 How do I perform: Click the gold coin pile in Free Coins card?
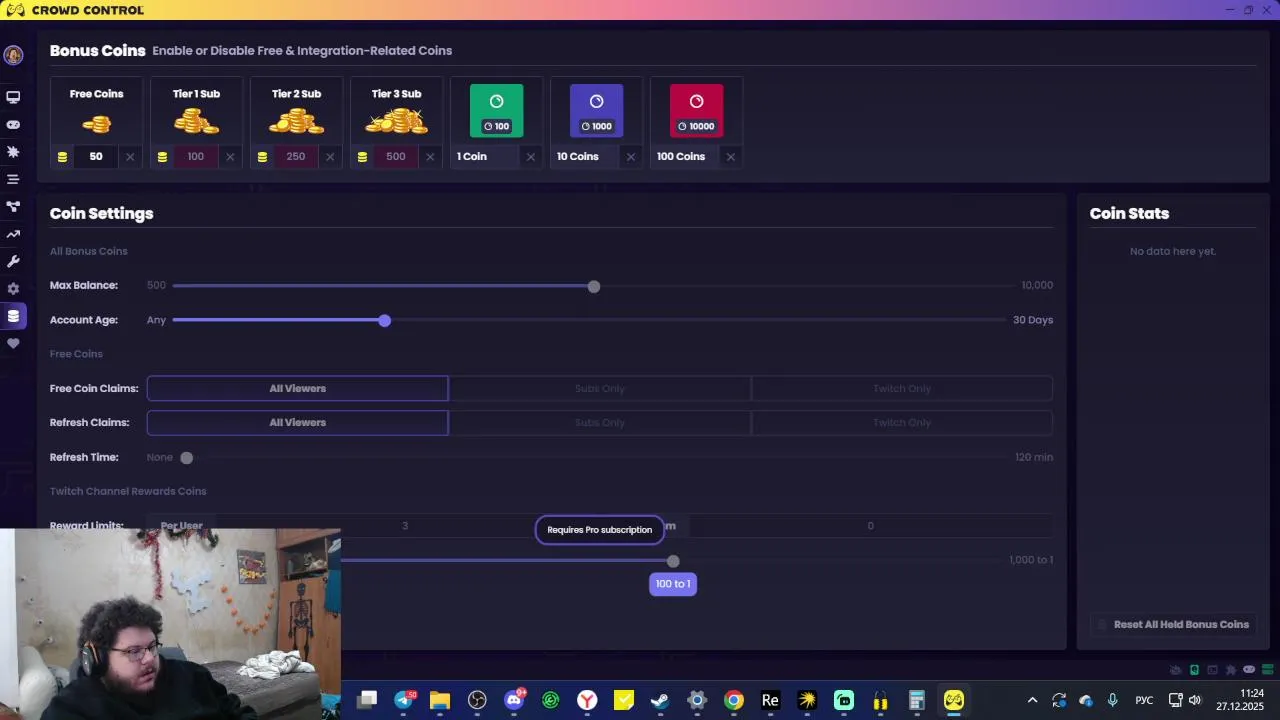96,124
